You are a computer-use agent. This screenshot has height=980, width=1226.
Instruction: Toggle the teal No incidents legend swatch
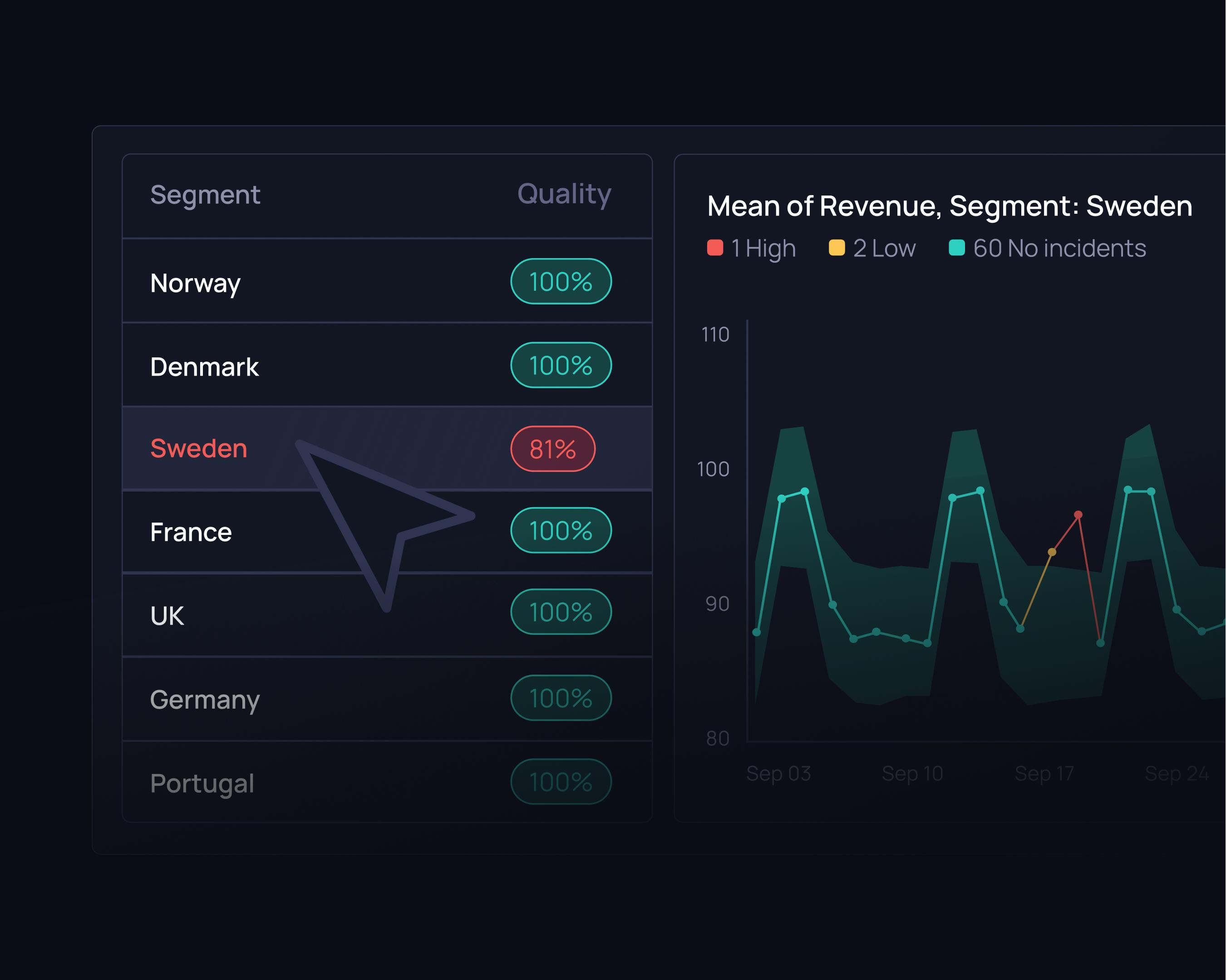pyautogui.click(x=956, y=248)
